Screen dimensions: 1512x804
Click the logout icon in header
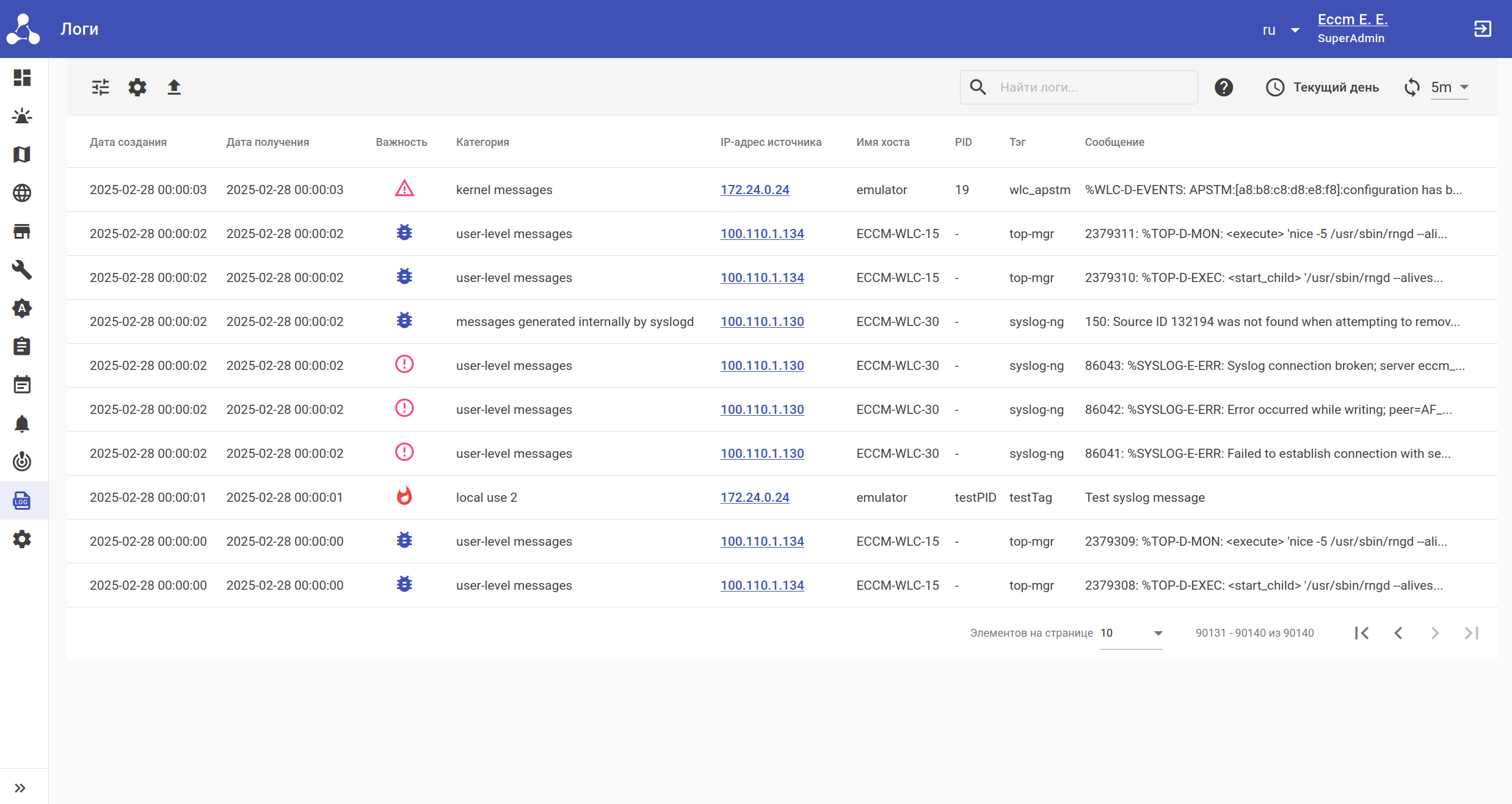[x=1483, y=29]
